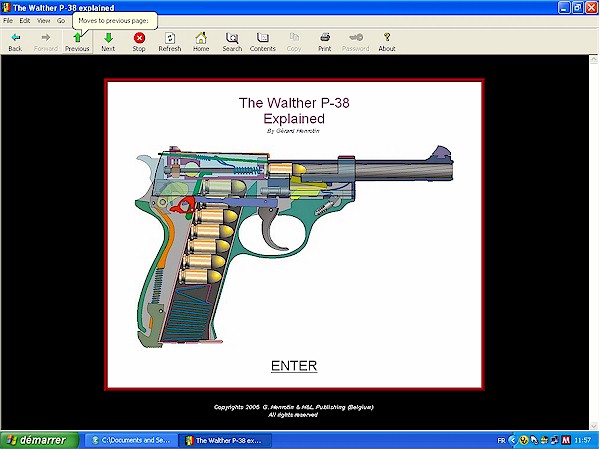Click the window title bar app icon

coord(6,7)
